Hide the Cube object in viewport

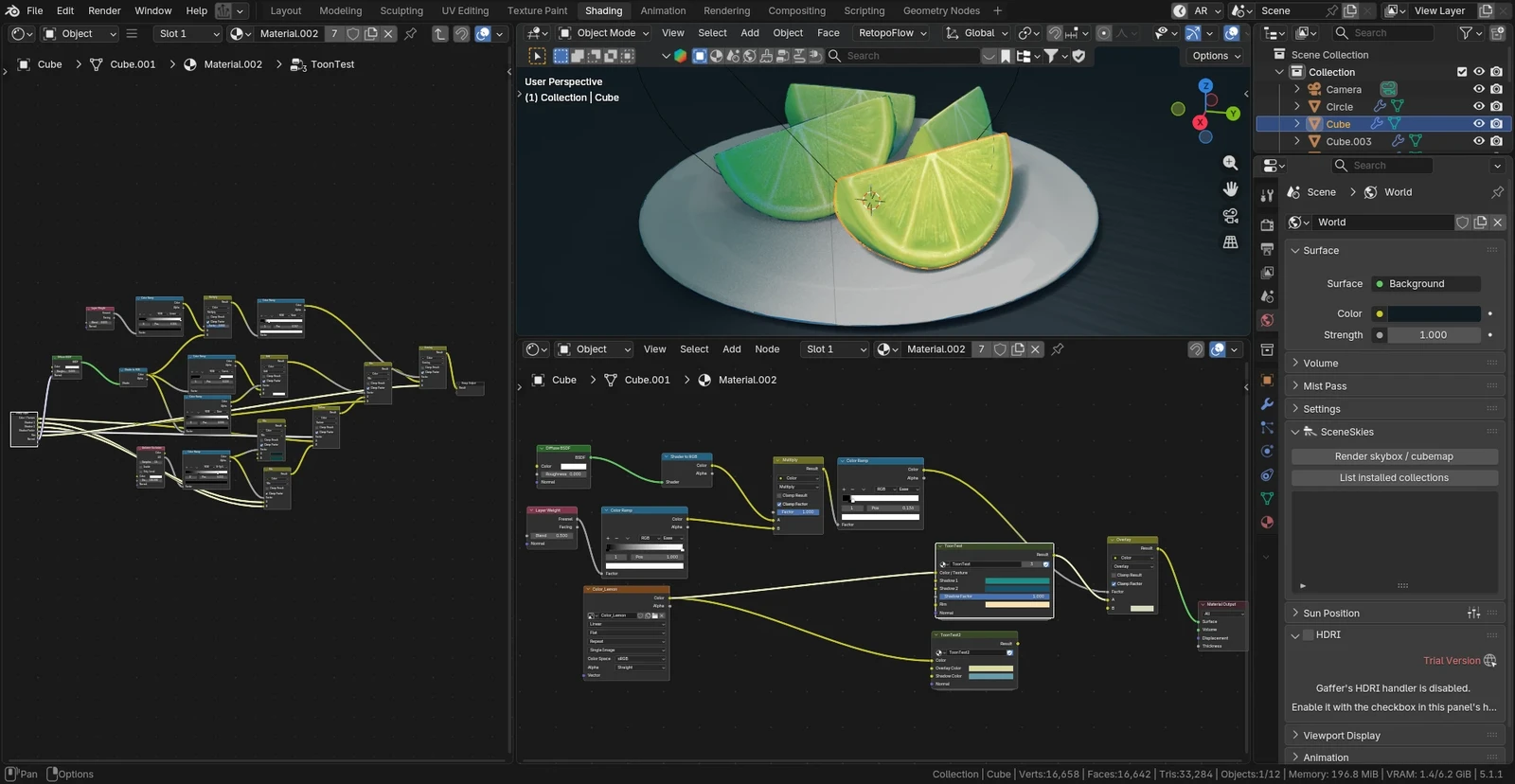(1479, 124)
